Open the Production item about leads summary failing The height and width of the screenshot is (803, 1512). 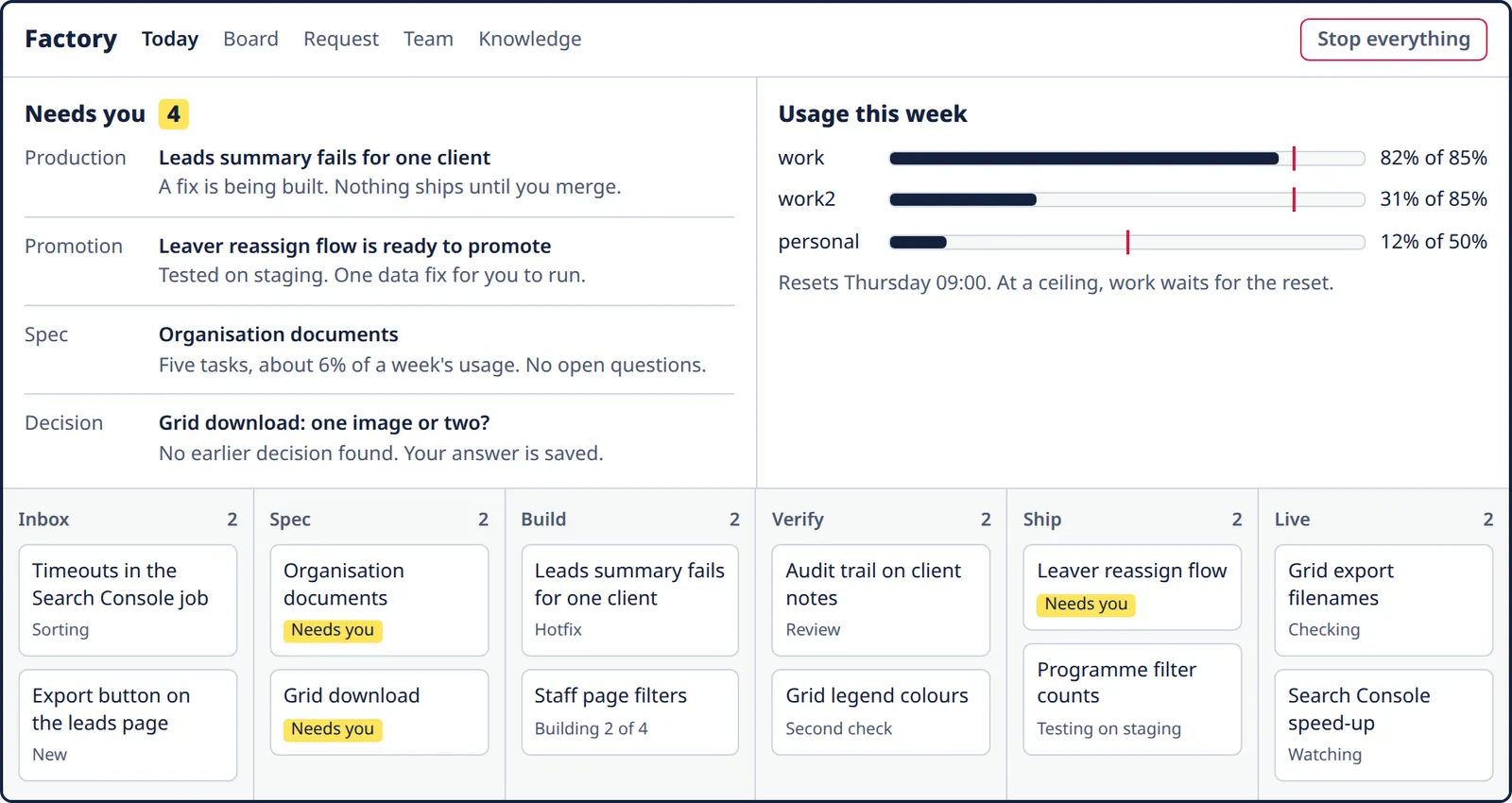click(379, 172)
